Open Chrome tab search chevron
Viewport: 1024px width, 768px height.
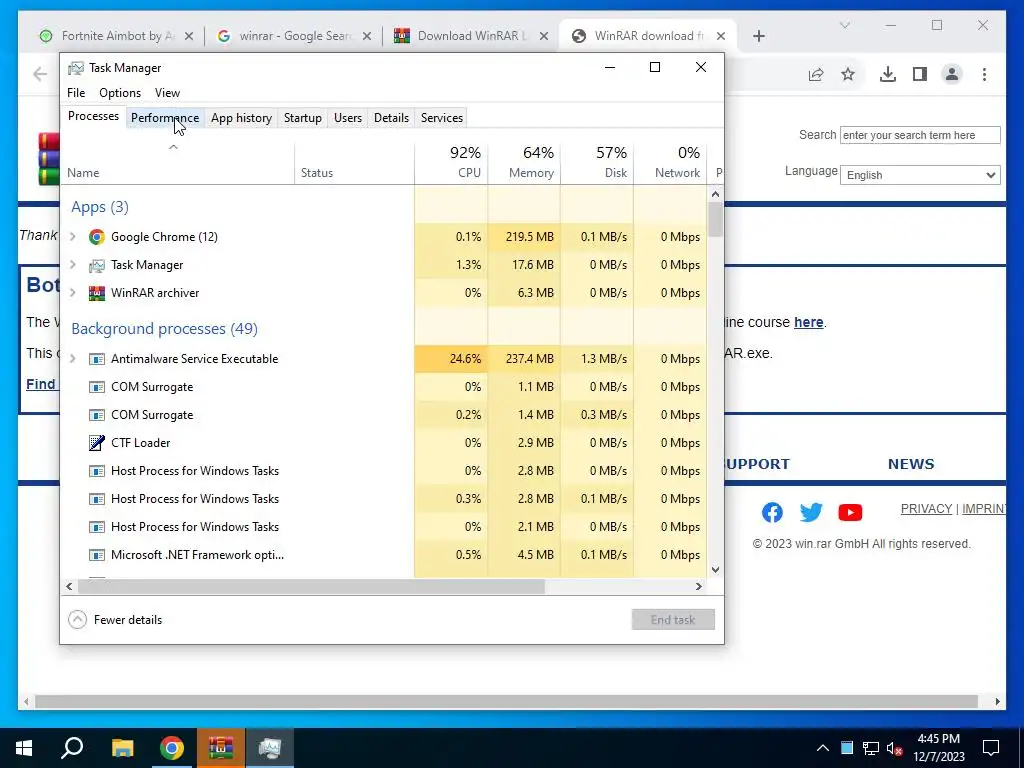tap(844, 25)
